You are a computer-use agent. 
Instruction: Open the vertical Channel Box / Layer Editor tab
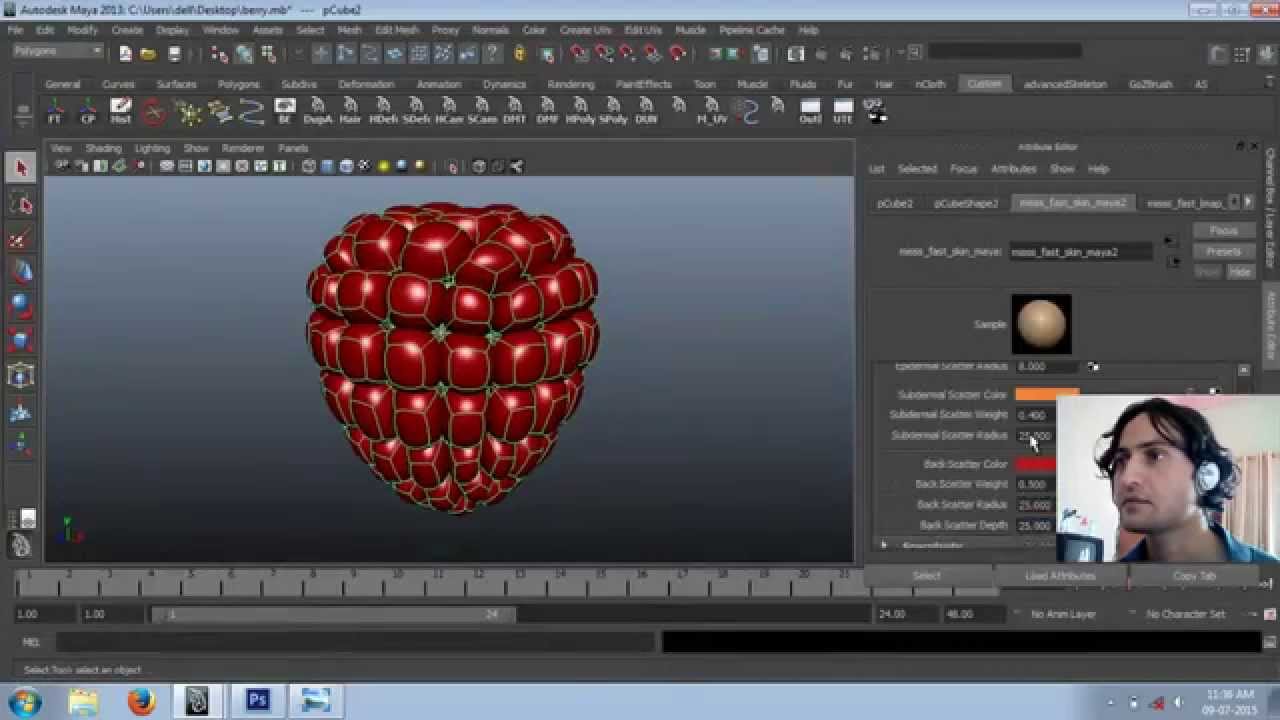pos(1271,208)
